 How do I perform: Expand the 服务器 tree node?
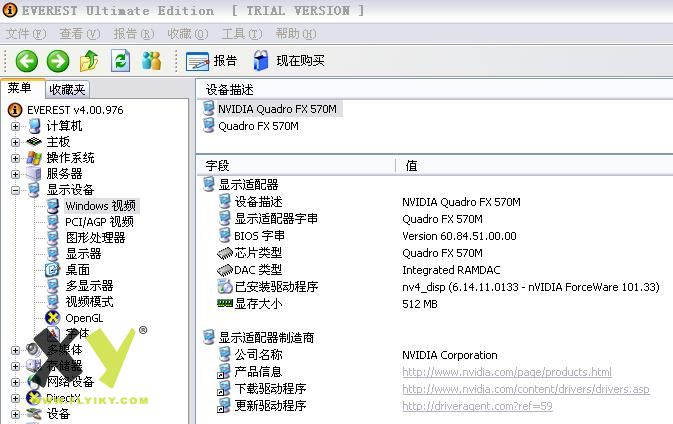[15, 174]
